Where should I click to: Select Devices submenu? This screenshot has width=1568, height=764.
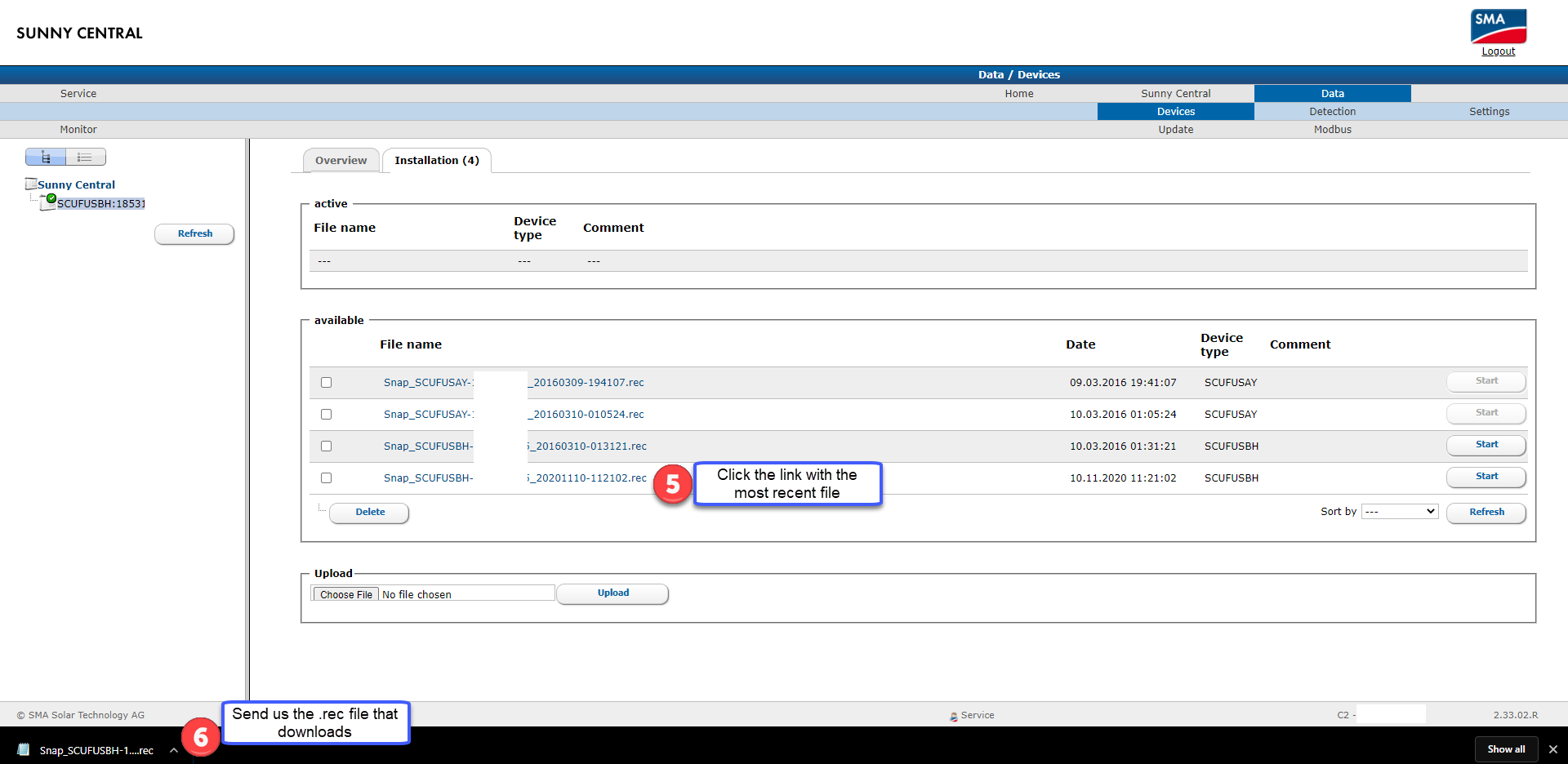point(1176,111)
